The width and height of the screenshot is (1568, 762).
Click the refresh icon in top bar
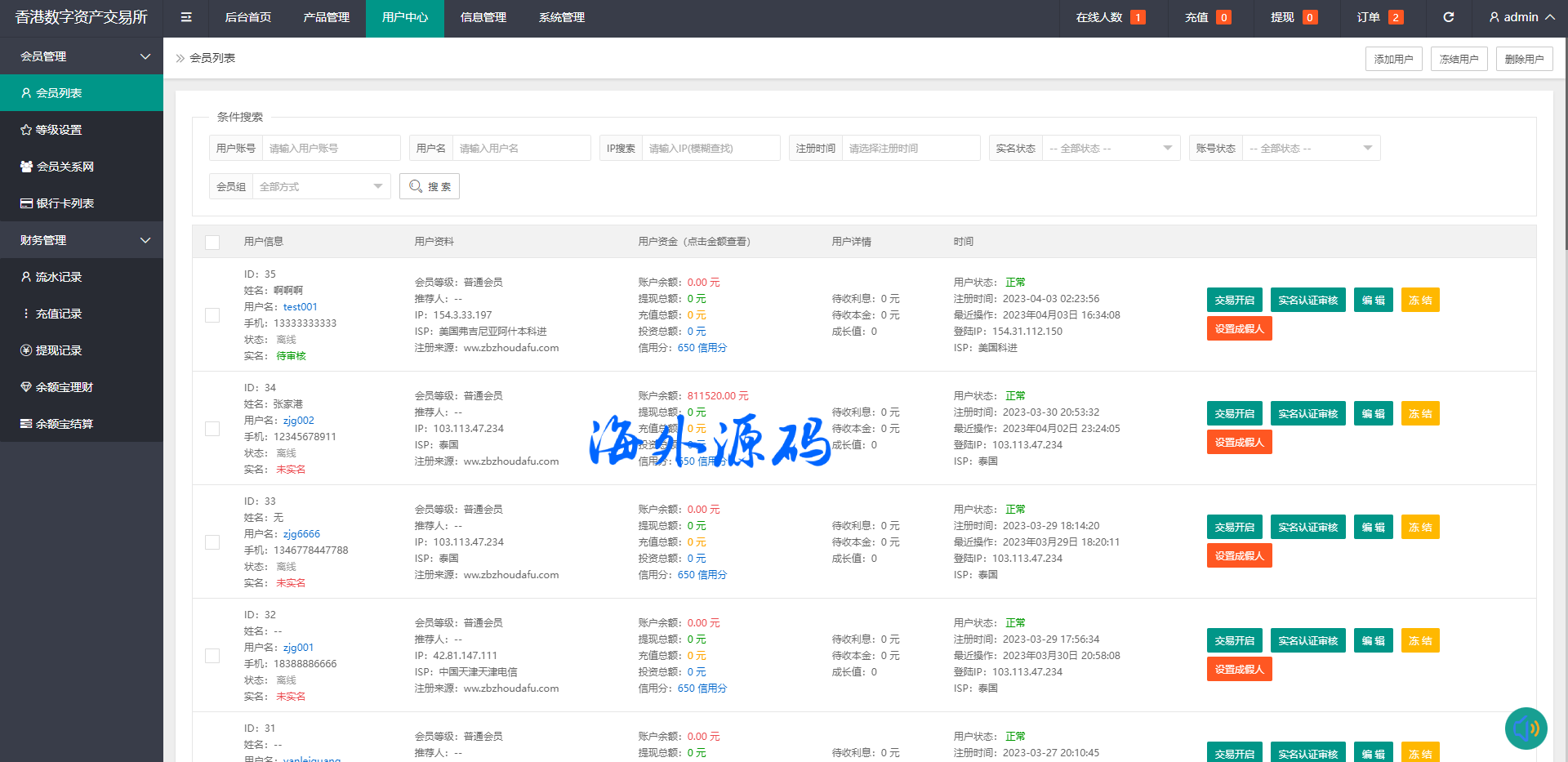[1448, 17]
